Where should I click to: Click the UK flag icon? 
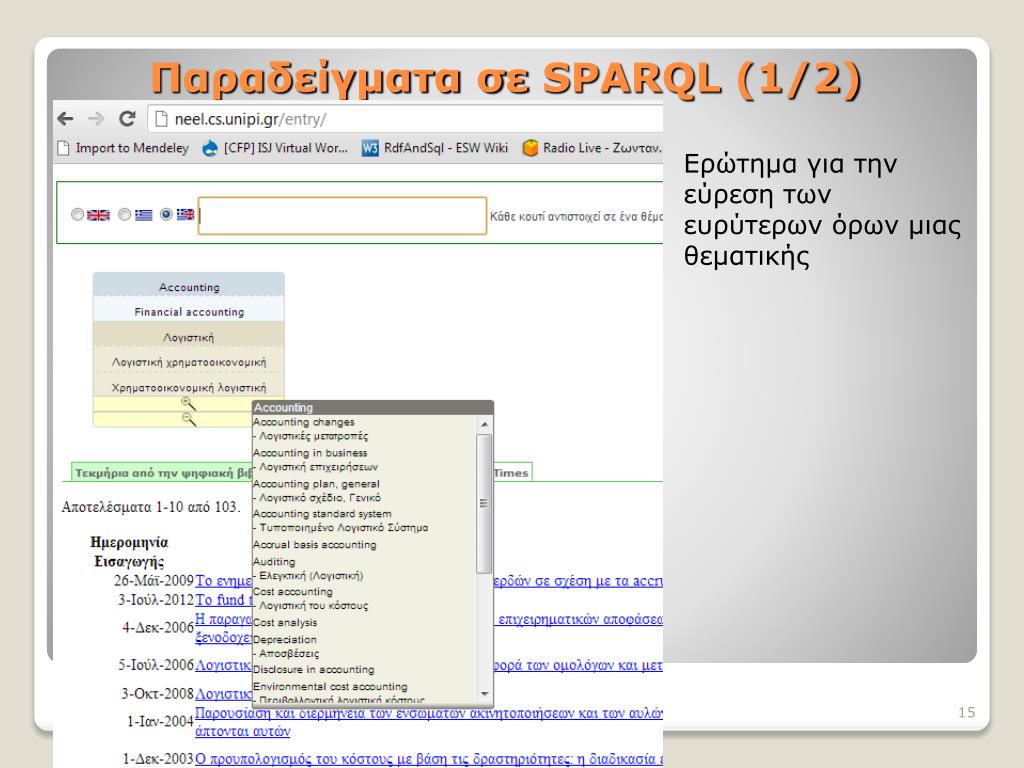(x=99, y=215)
